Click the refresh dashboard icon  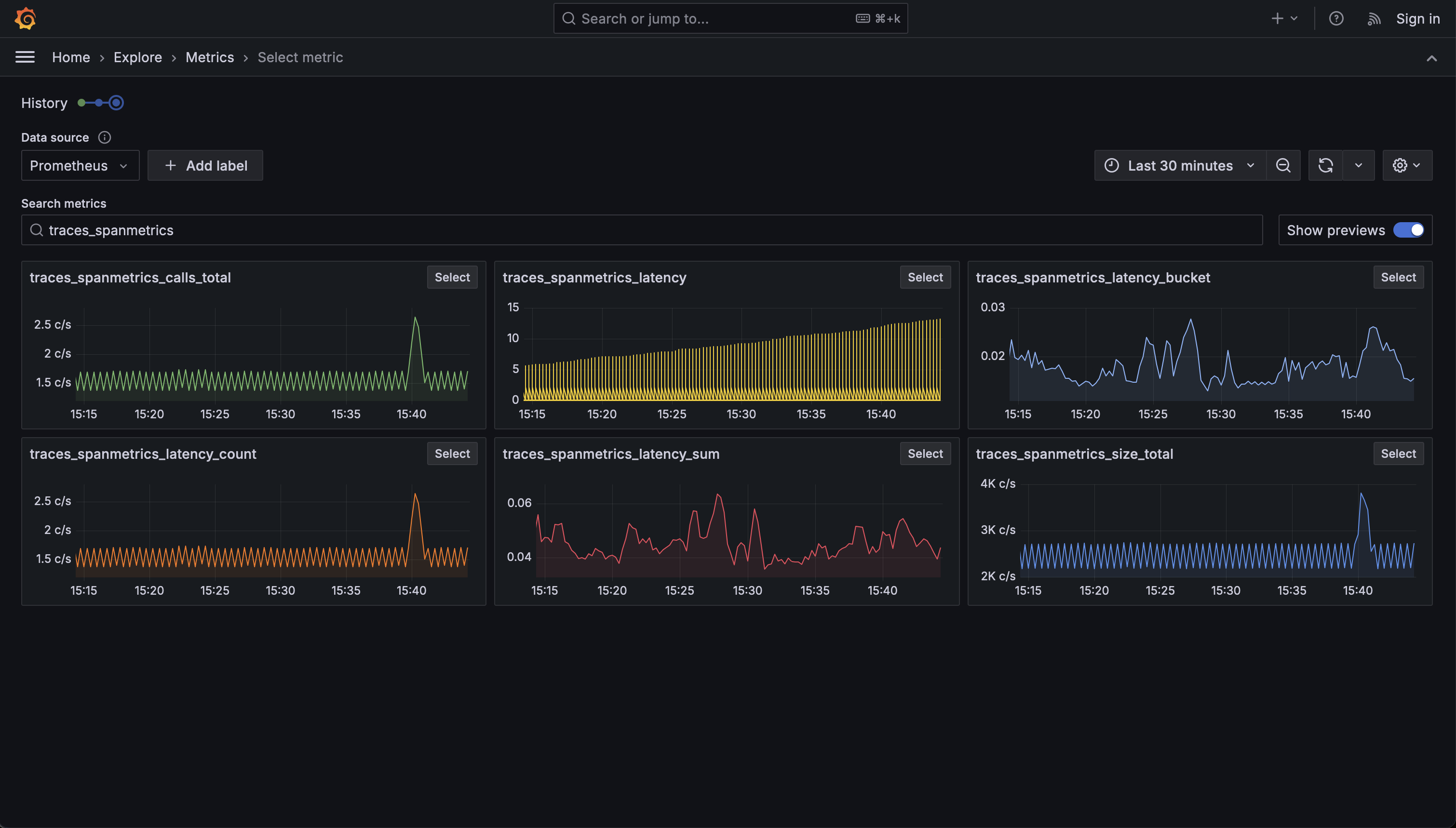[x=1326, y=165]
